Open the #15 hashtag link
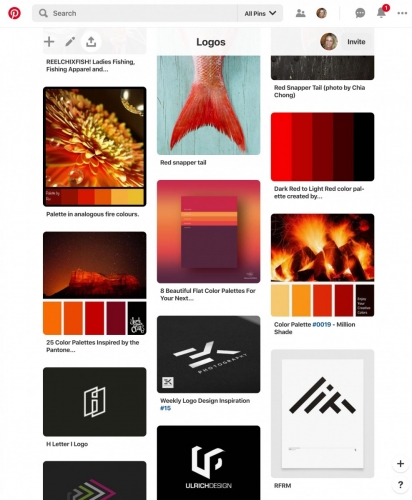 tap(165, 408)
